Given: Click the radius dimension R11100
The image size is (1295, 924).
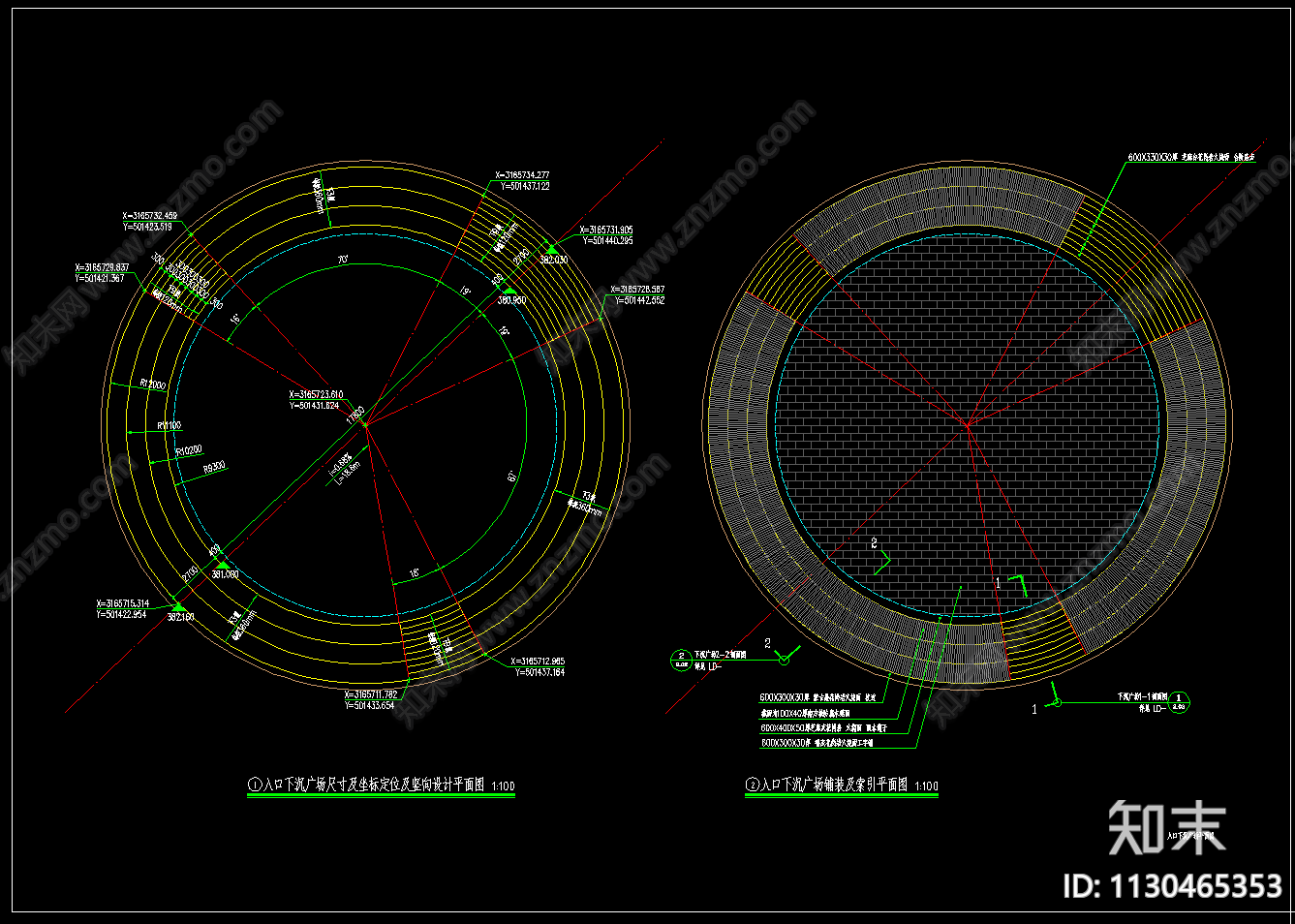Looking at the screenshot, I should coord(170,425).
